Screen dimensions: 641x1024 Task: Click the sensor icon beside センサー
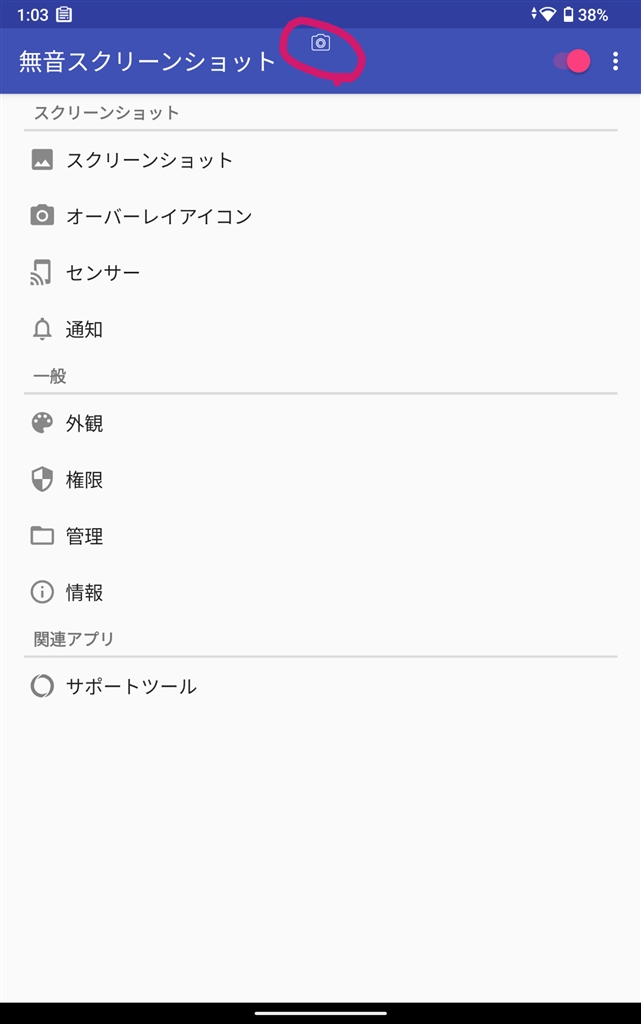(41, 272)
